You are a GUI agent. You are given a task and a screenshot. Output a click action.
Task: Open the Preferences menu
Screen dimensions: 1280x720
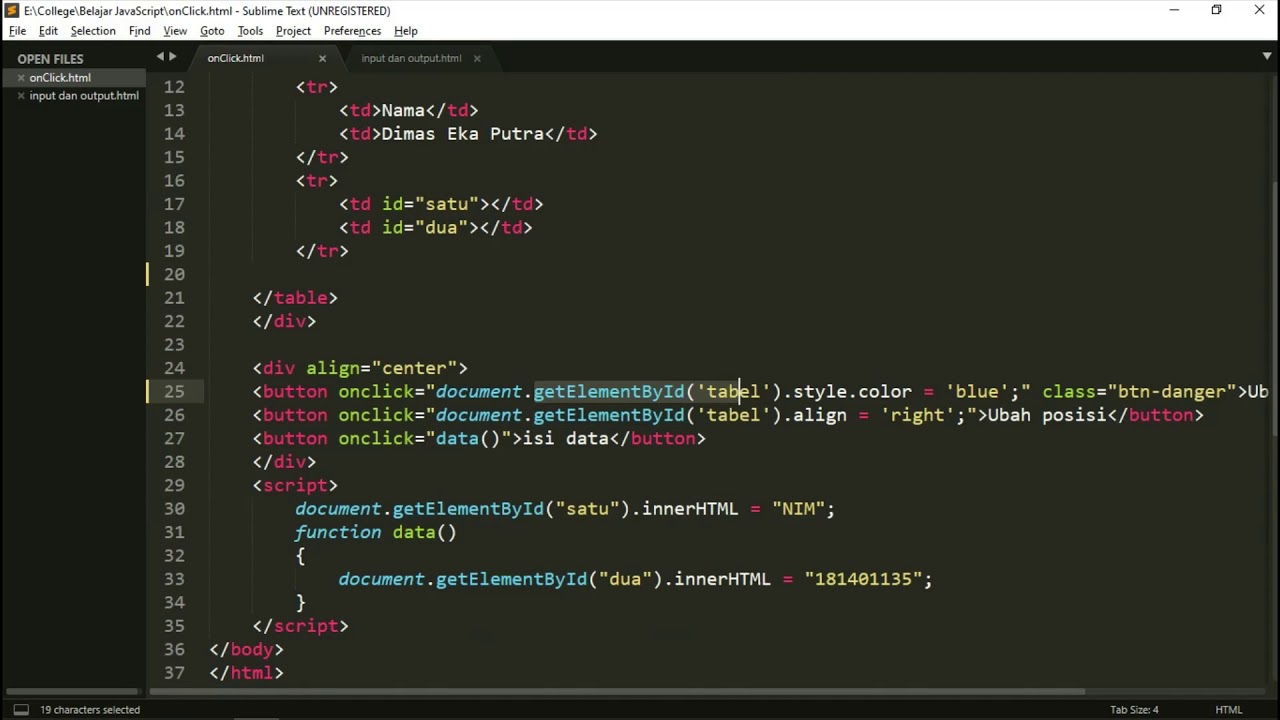tap(352, 31)
